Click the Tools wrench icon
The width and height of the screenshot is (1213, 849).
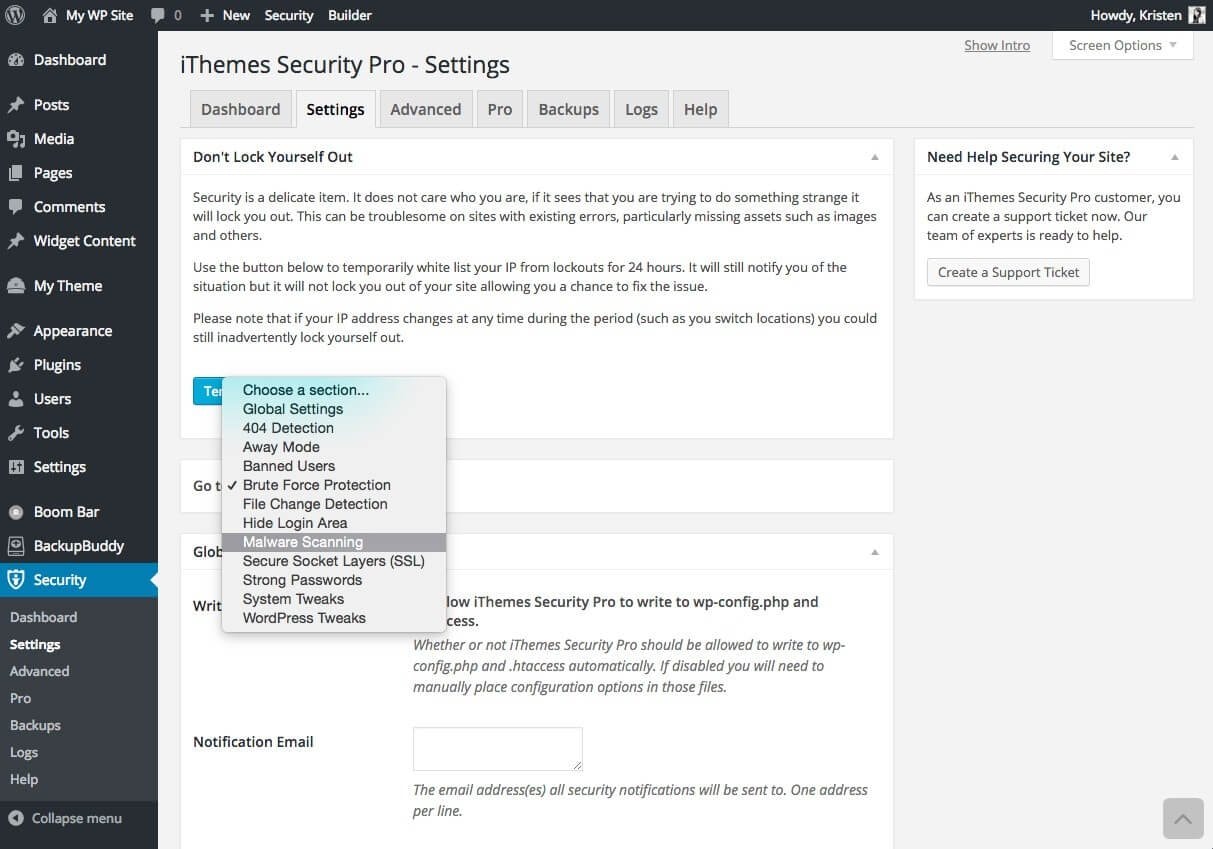(x=15, y=433)
